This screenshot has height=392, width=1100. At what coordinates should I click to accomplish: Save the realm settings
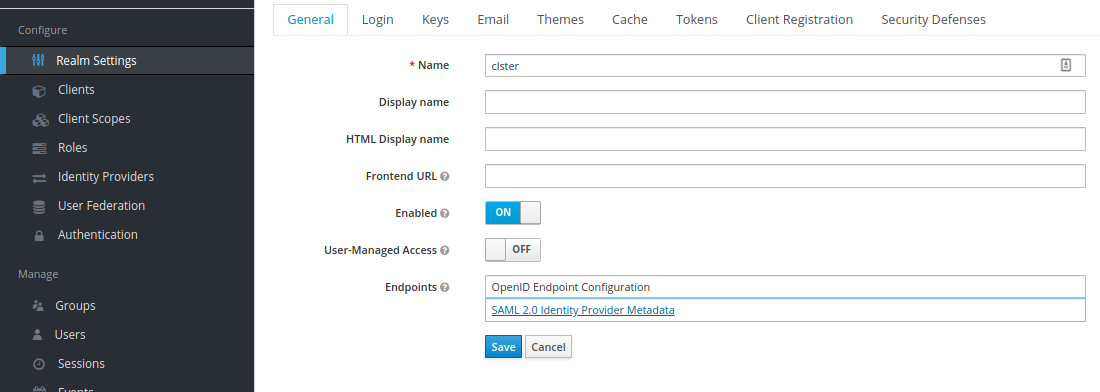click(x=503, y=346)
